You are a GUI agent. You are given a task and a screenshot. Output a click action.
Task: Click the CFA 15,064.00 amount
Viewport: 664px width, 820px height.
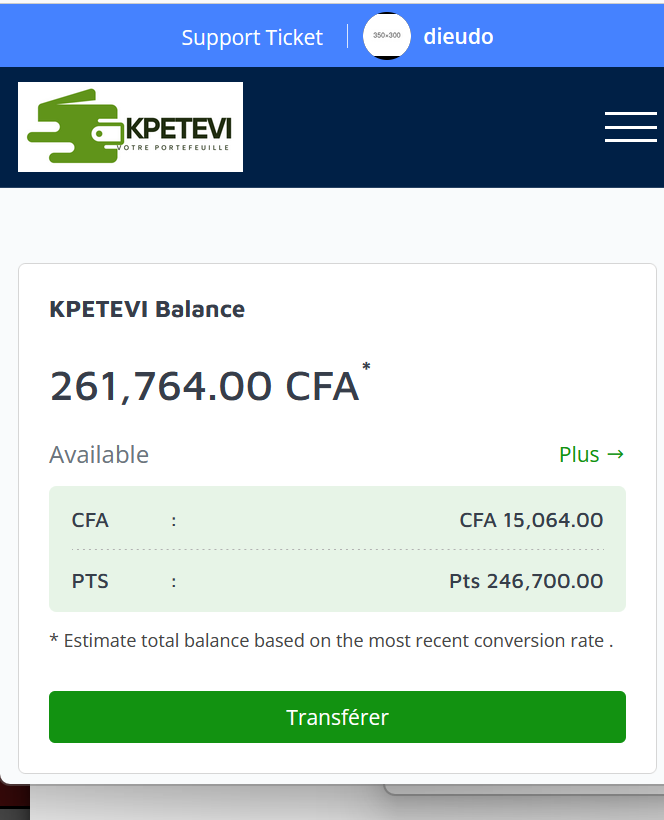click(x=531, y=520)
